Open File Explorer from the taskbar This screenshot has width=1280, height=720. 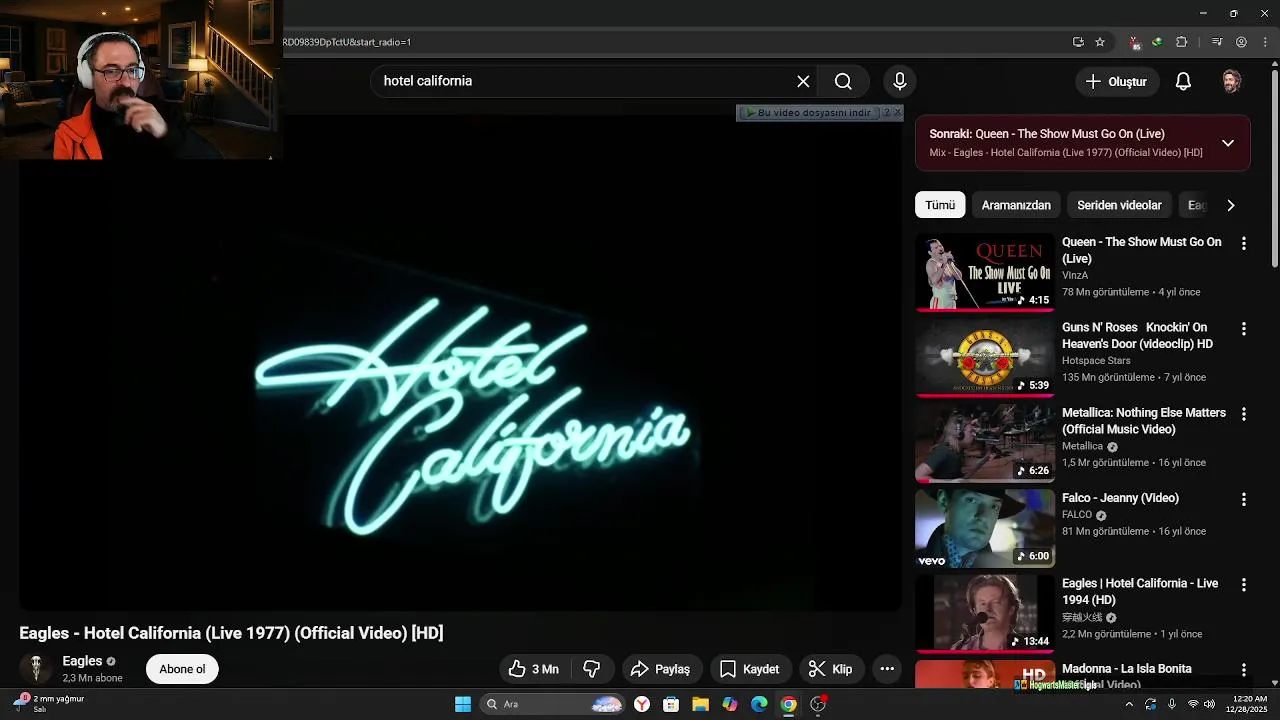700,704
